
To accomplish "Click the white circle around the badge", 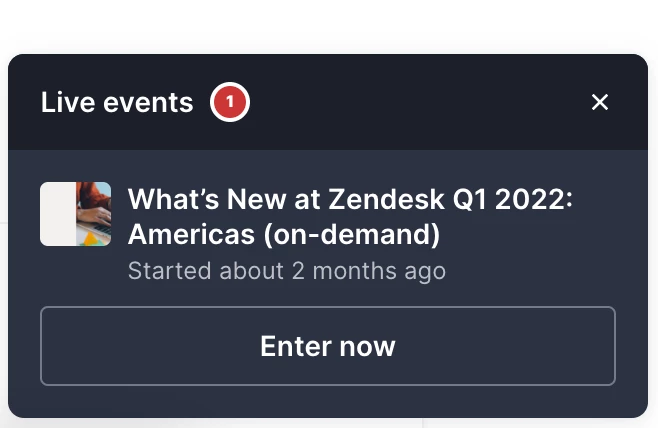I will (x=230, y=102).
